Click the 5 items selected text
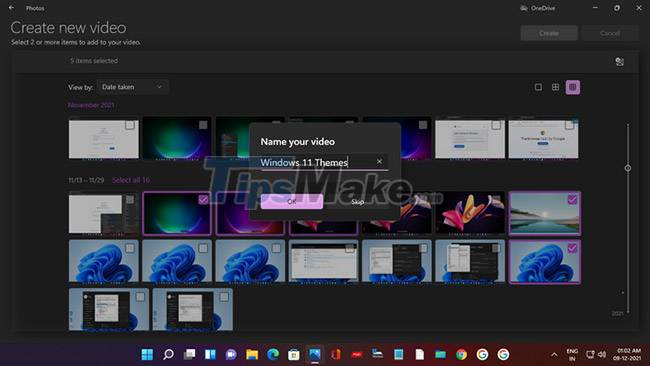 pyautogui.click(x=94, y=61)
